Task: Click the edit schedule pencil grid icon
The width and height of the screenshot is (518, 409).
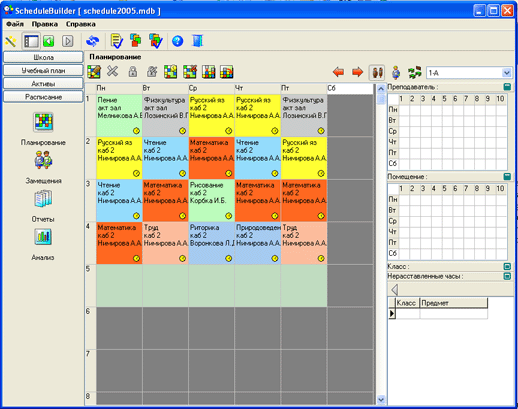Action: 94,72
